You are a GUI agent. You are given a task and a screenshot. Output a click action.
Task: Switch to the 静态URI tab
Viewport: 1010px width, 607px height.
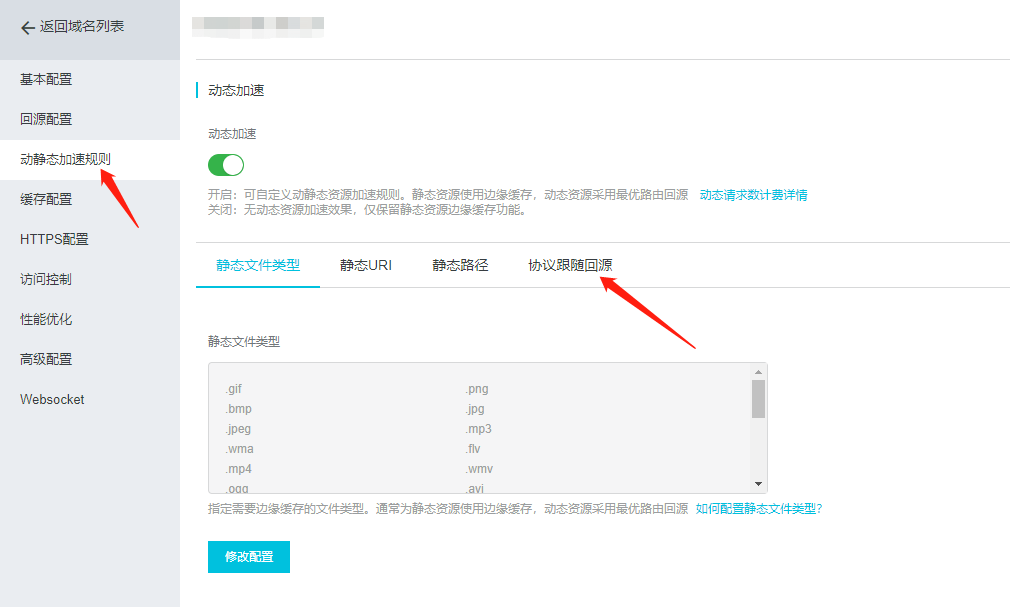point(366,265)
